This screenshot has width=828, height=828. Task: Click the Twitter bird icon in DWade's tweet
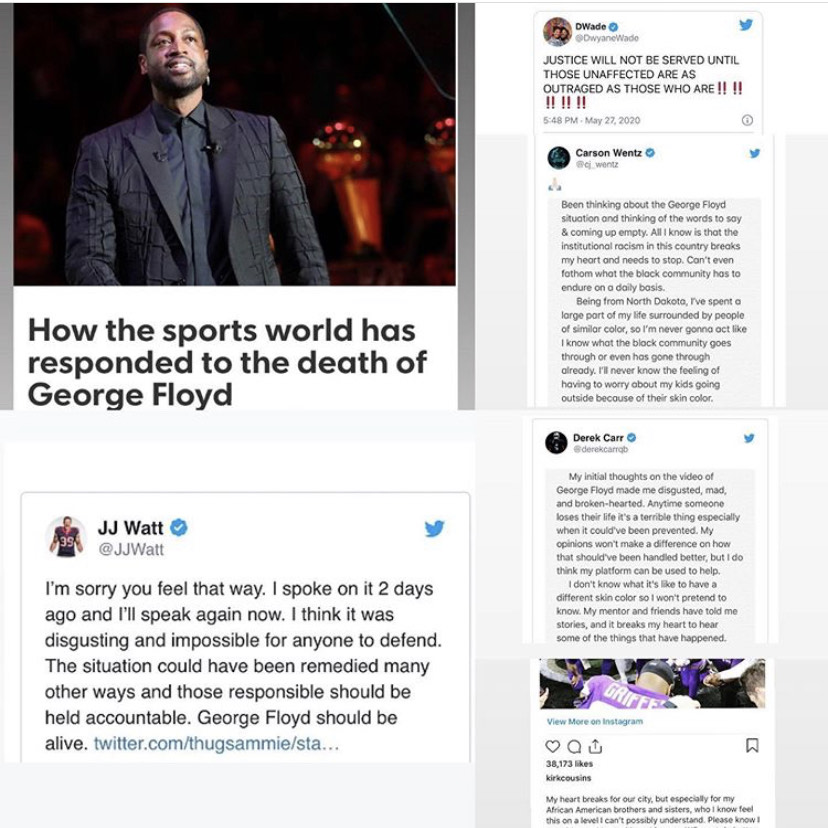coord(746,25)
